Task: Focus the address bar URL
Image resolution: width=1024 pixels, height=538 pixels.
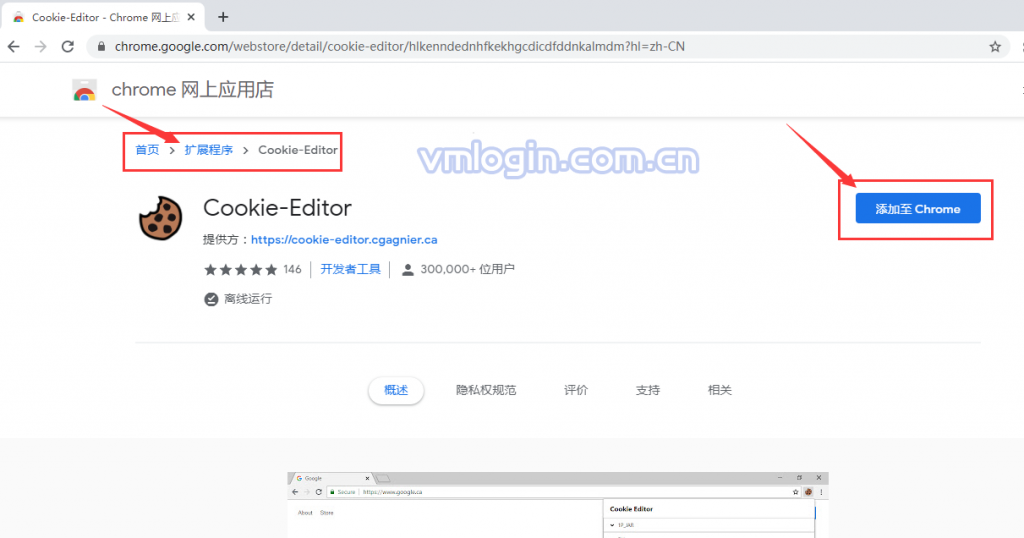Action: [x=400, y=46]
